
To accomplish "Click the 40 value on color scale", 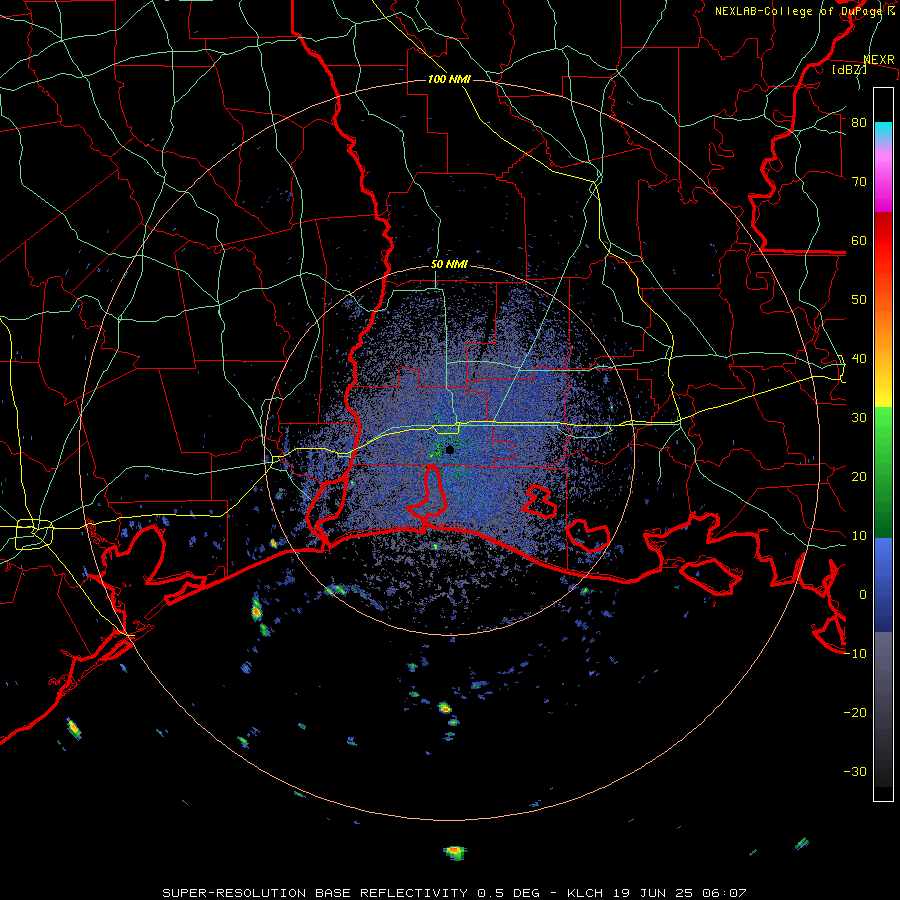I will pyautogui.click(x=859, y=359).
